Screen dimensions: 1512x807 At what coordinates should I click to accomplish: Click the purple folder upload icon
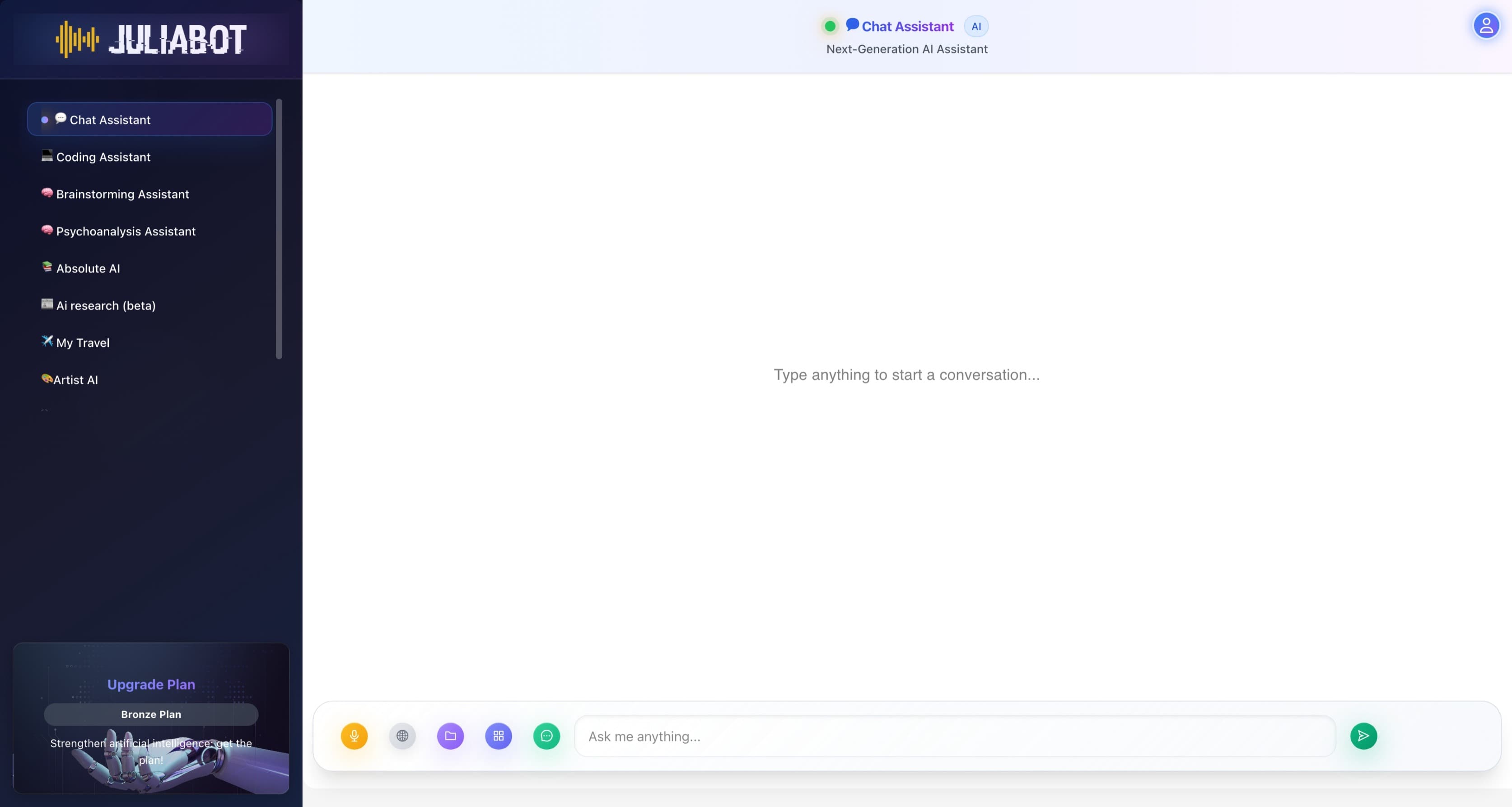(x=450, y=735)
